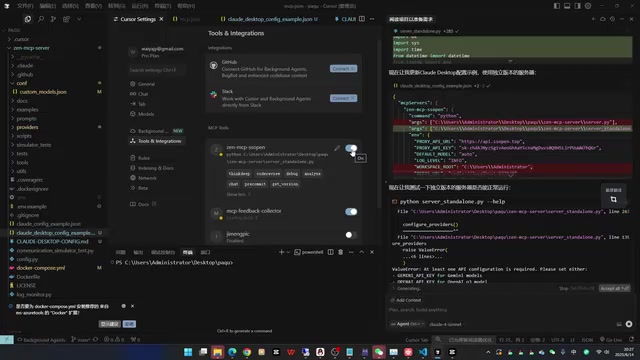The width and height of the screenshot is (640, 360).
Task: Open Chat settings section
Action: point(143,94)
